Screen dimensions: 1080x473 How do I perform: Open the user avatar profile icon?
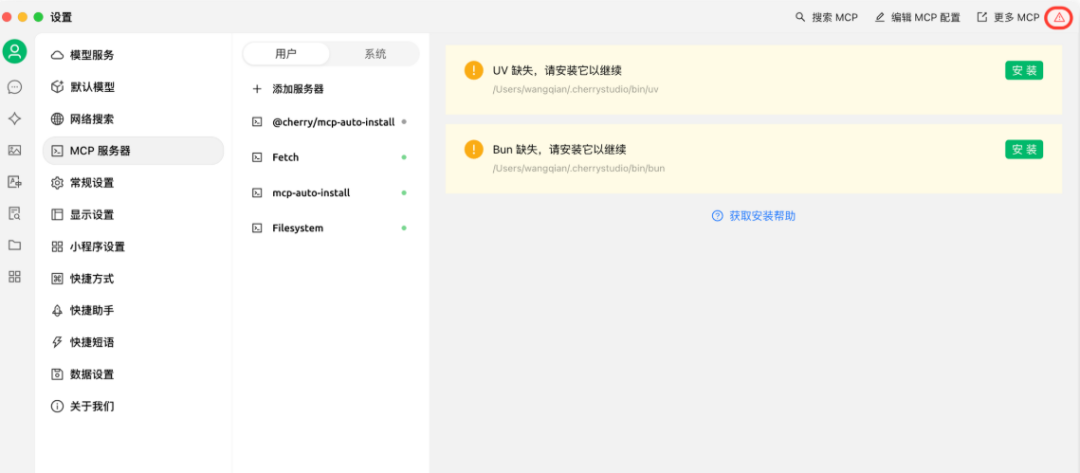(x=14, y=52)
